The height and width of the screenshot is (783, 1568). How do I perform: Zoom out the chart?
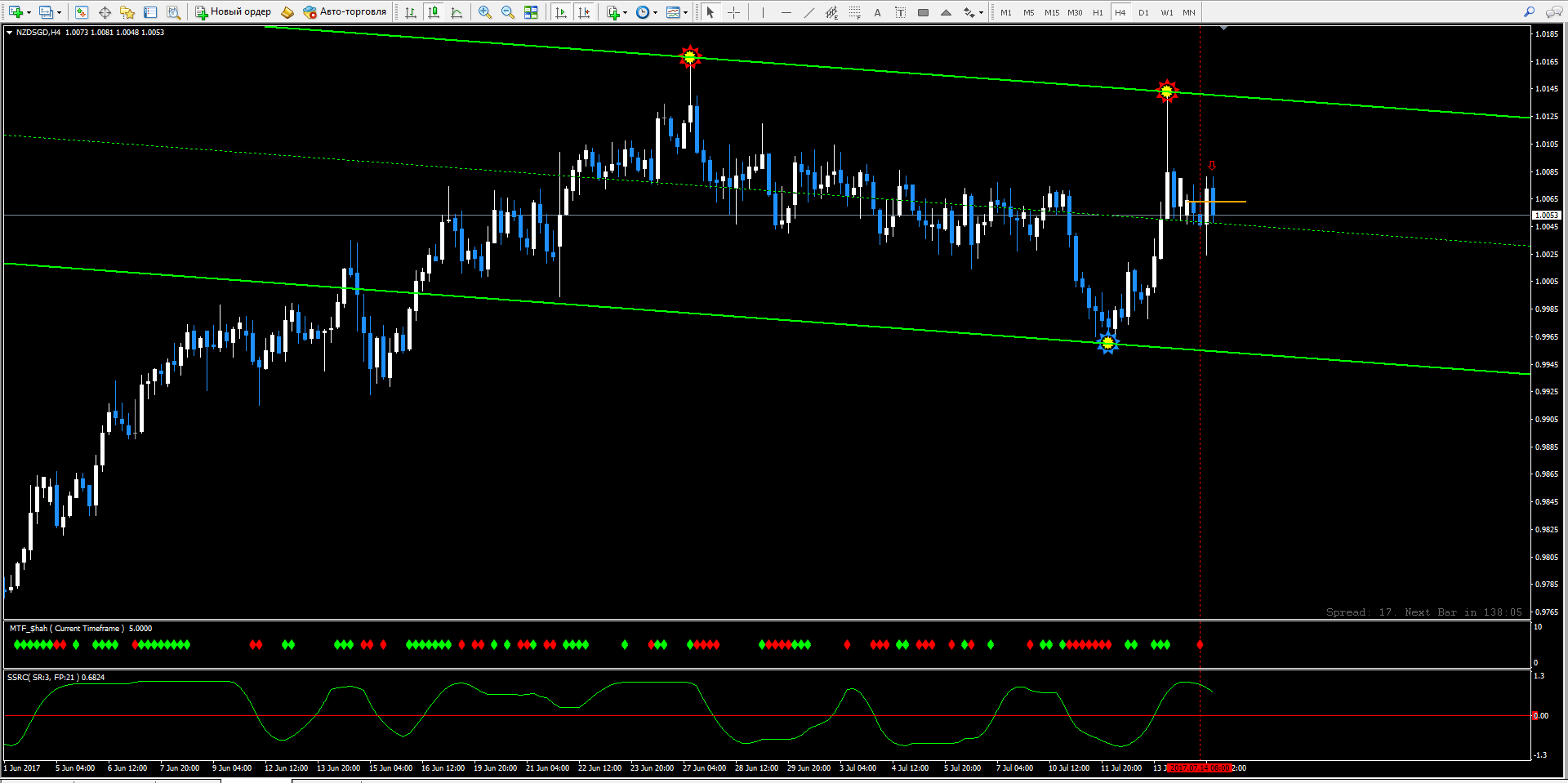click(508, 12)
